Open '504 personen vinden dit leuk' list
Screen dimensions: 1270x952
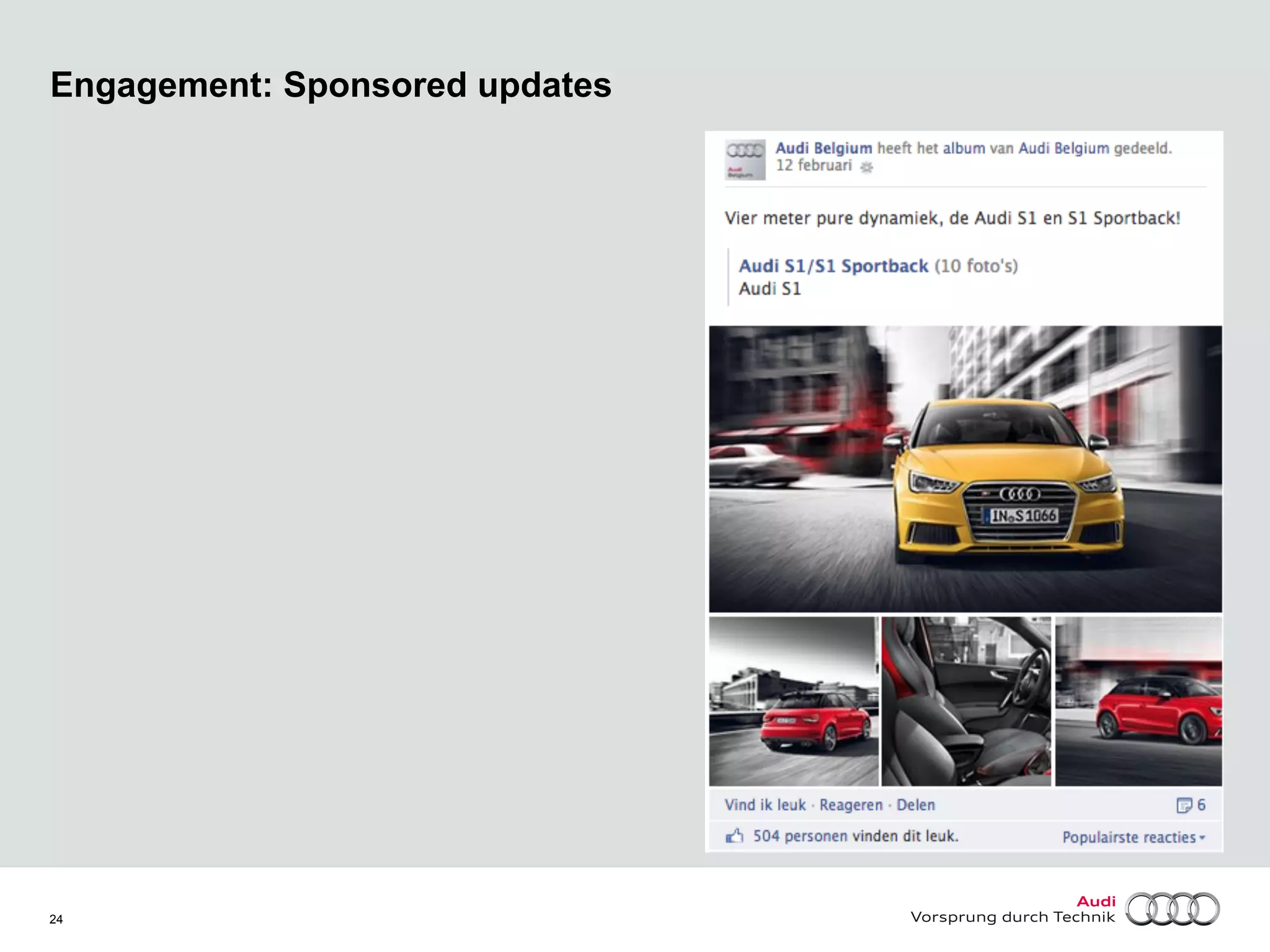(856, 836)
